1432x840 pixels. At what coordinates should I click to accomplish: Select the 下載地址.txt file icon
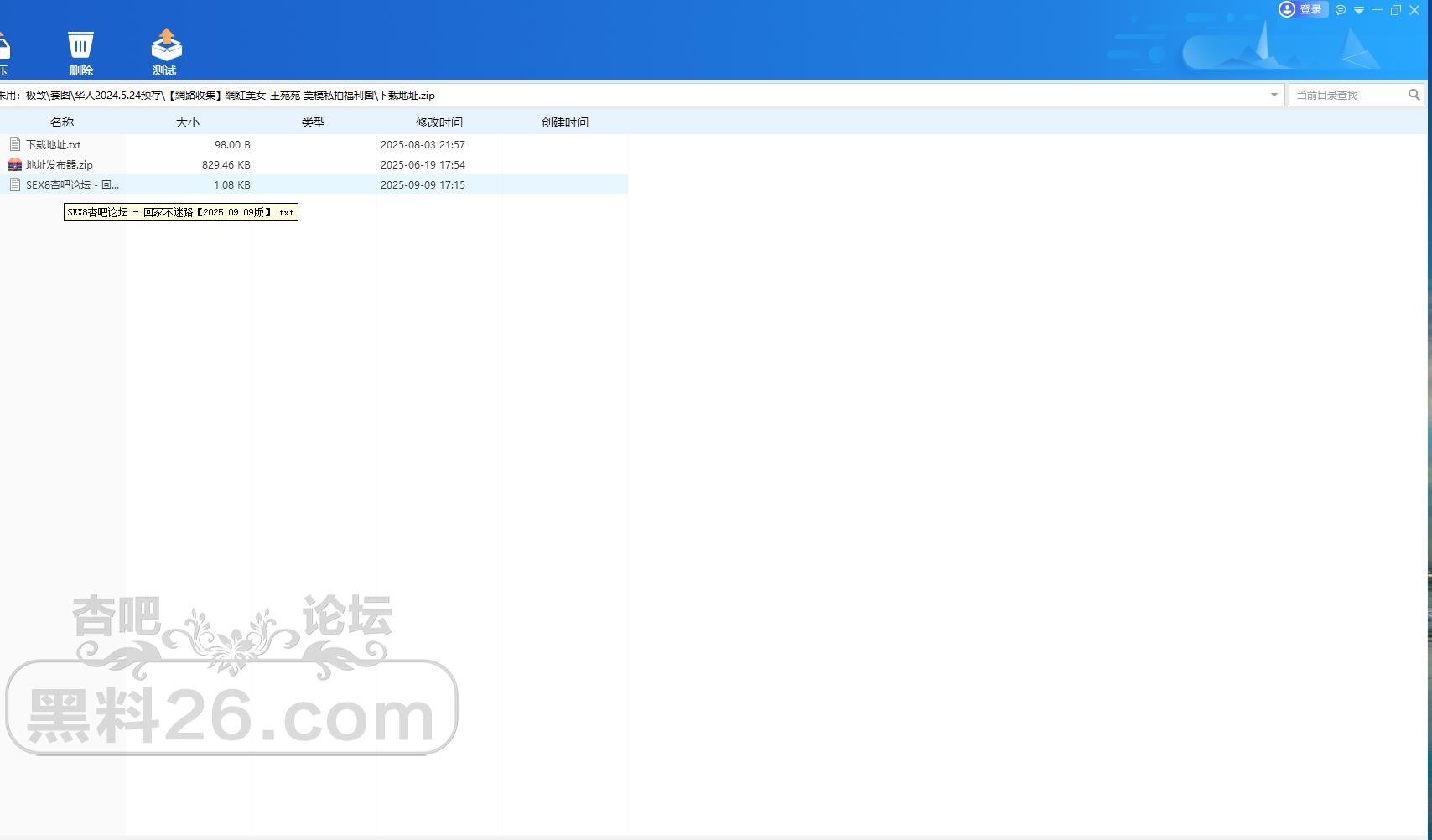(15, 145)
